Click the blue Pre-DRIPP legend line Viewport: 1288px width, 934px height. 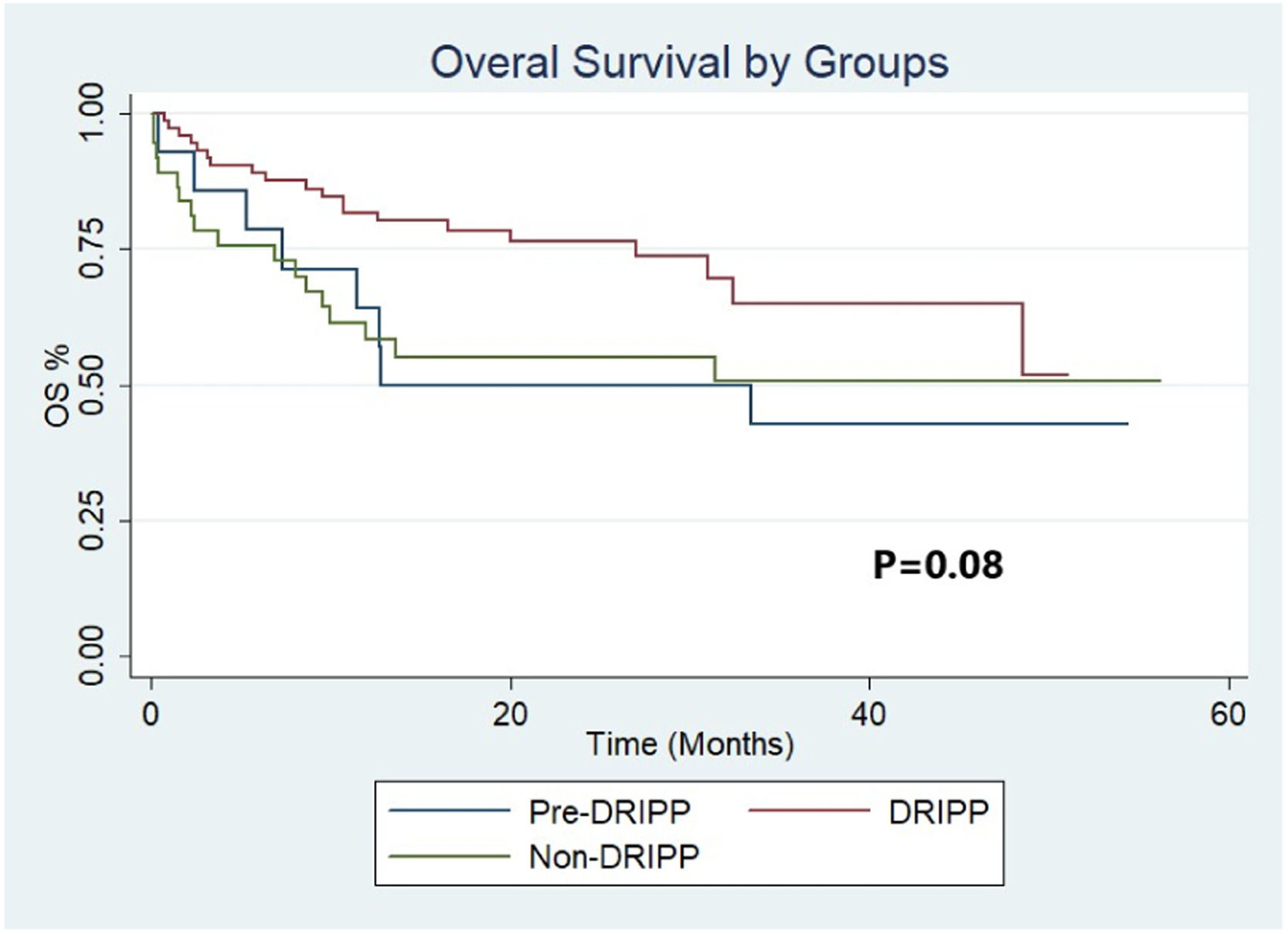450,811
